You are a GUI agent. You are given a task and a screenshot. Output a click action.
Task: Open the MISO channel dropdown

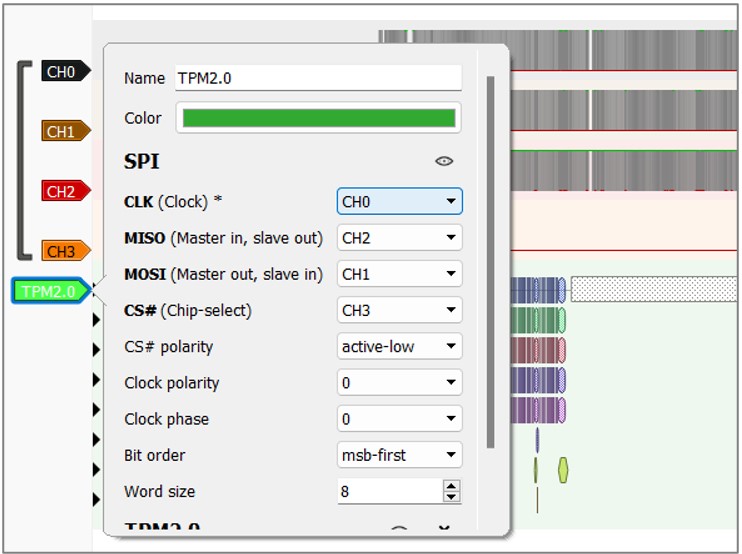(399, 237)
